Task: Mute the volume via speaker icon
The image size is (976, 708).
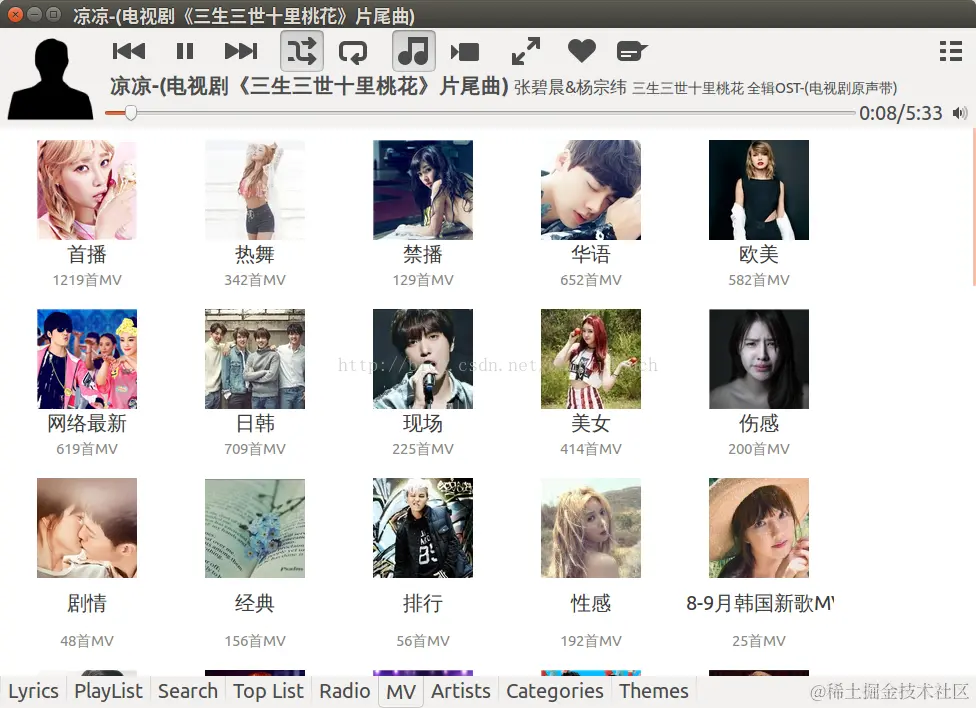Action: [x=960, y=113]
